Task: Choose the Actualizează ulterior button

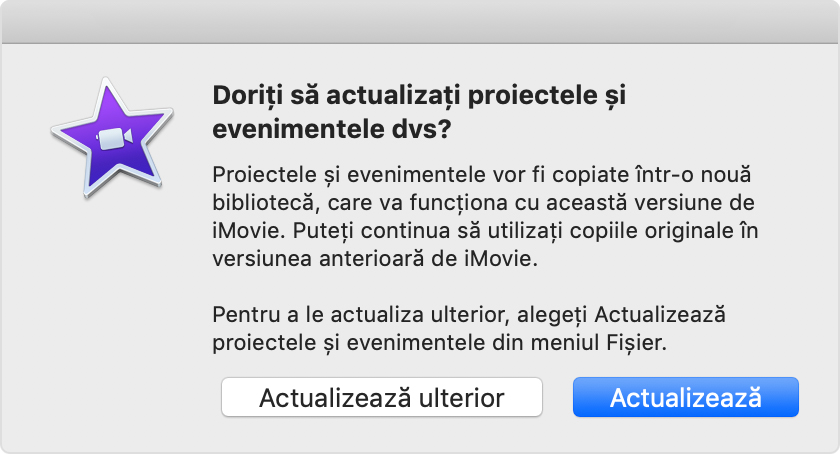Action: 381,397
